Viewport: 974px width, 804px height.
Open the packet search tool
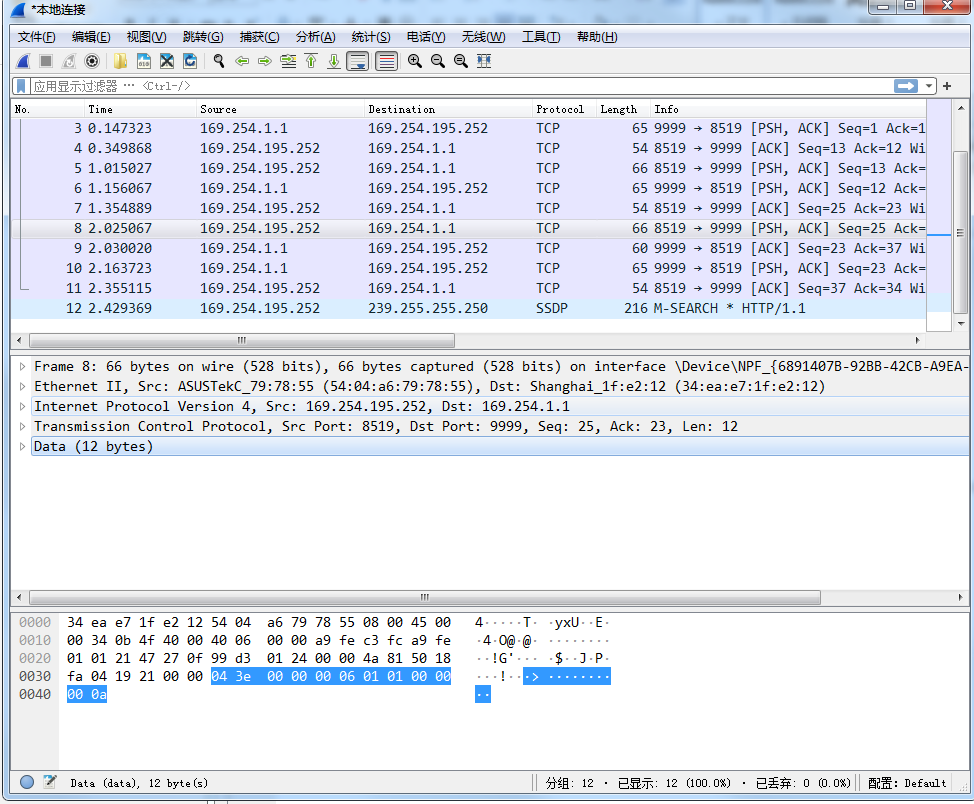[x=218, y=61]
